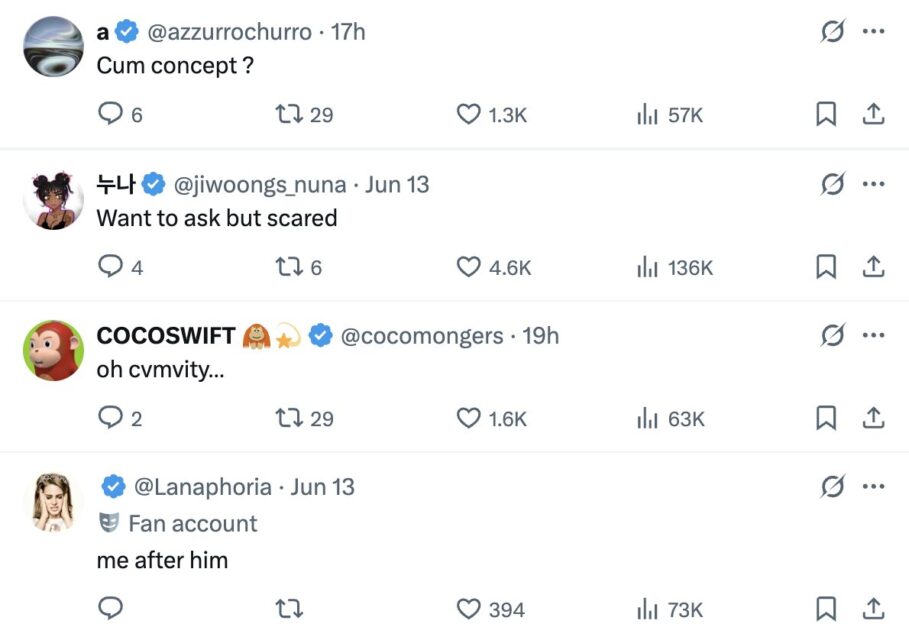Reply to the 'oh cvmvity...' tweet
This screenshot has width=909, height=640.
[x=110, y=418]
